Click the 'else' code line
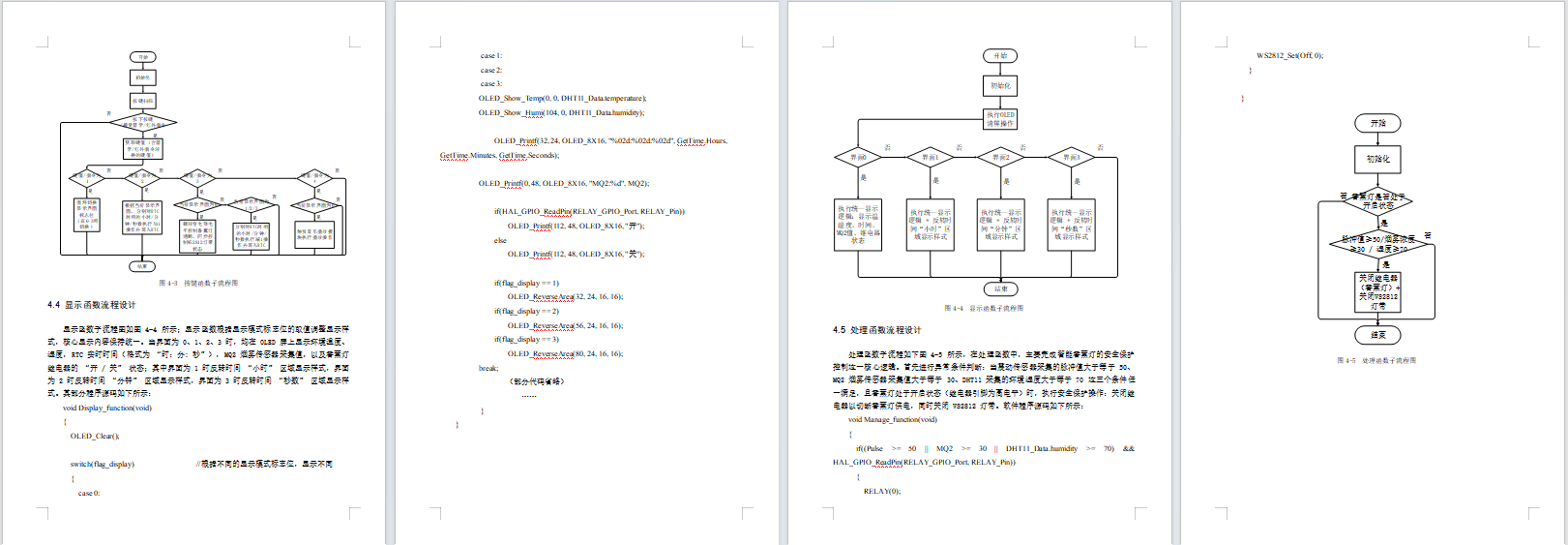The image size is (1568, 545). click(500, 240)
